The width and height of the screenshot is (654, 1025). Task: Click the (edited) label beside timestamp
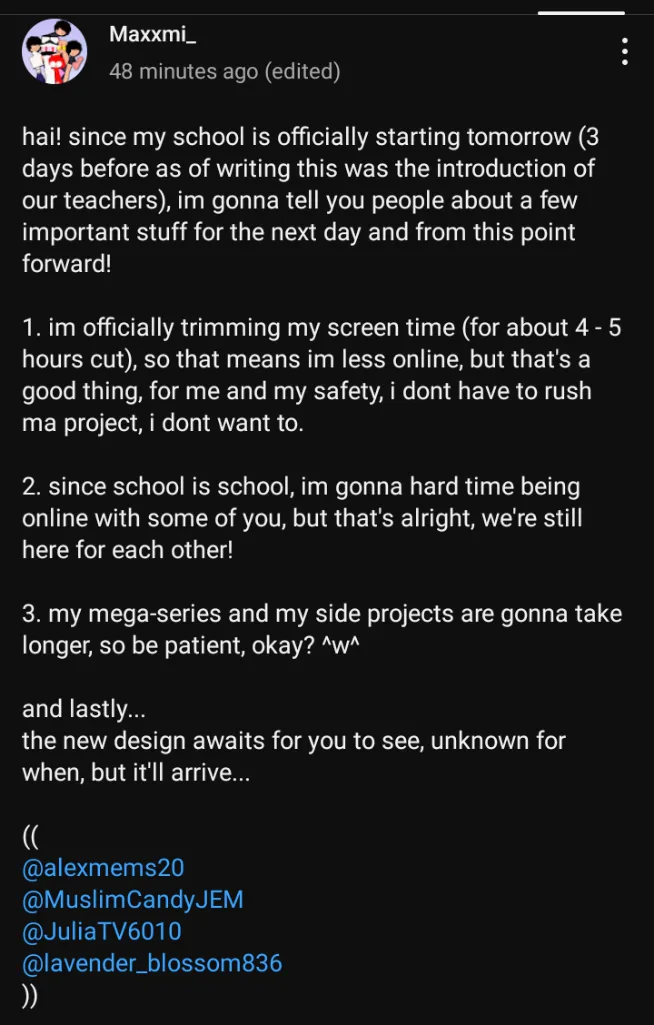click(x=302, y=71)
